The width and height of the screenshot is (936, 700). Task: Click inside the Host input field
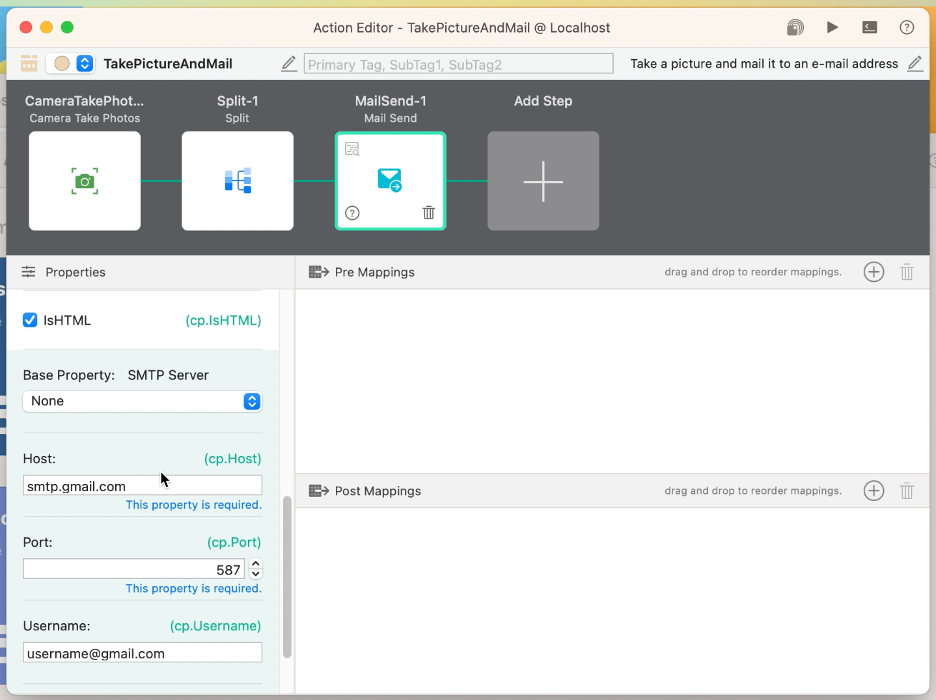[141, 486]
